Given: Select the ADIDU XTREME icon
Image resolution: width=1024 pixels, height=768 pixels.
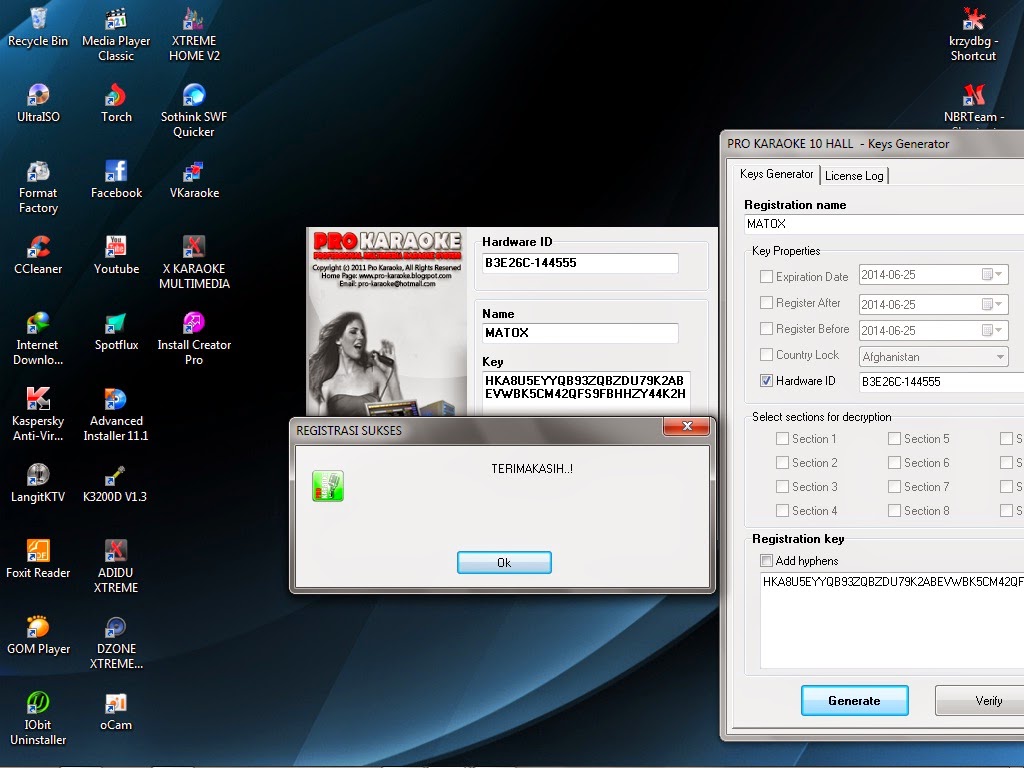Looking at the screenshot, I should pos(116,566).
